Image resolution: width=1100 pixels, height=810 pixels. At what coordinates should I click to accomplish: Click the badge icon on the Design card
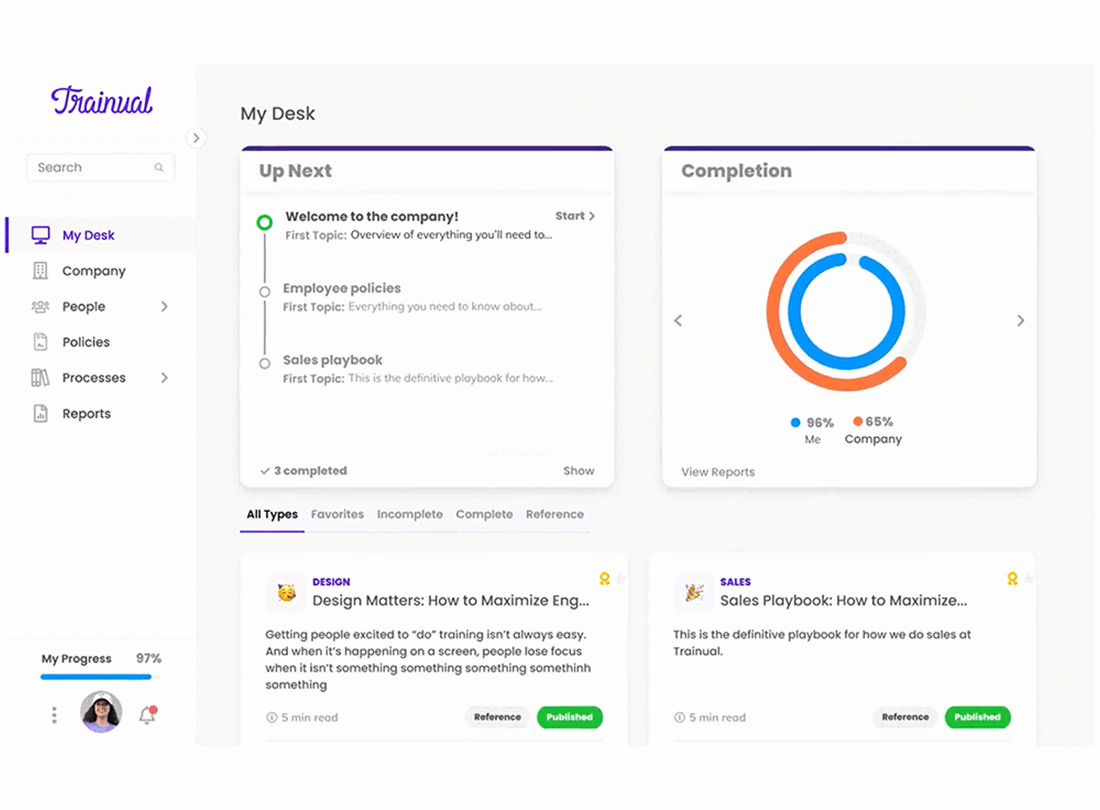point(604,579)
